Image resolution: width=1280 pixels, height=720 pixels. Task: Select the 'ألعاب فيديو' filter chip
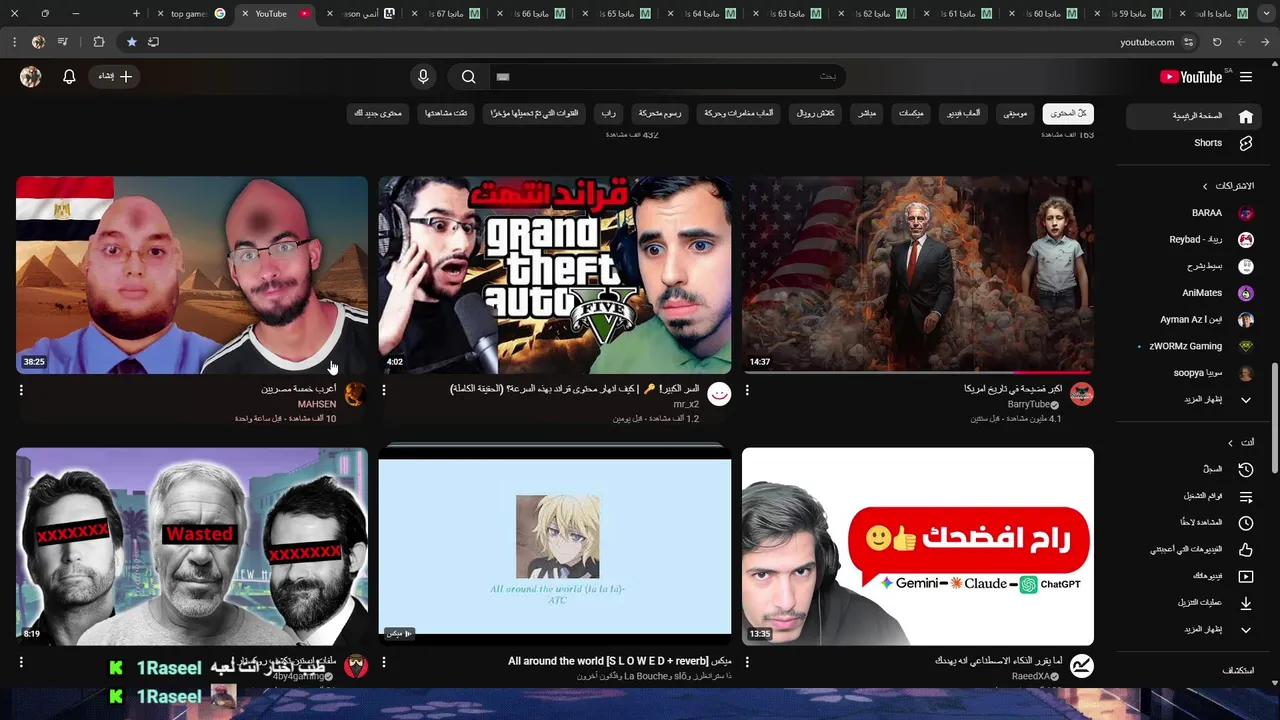(x=964, y=114)
